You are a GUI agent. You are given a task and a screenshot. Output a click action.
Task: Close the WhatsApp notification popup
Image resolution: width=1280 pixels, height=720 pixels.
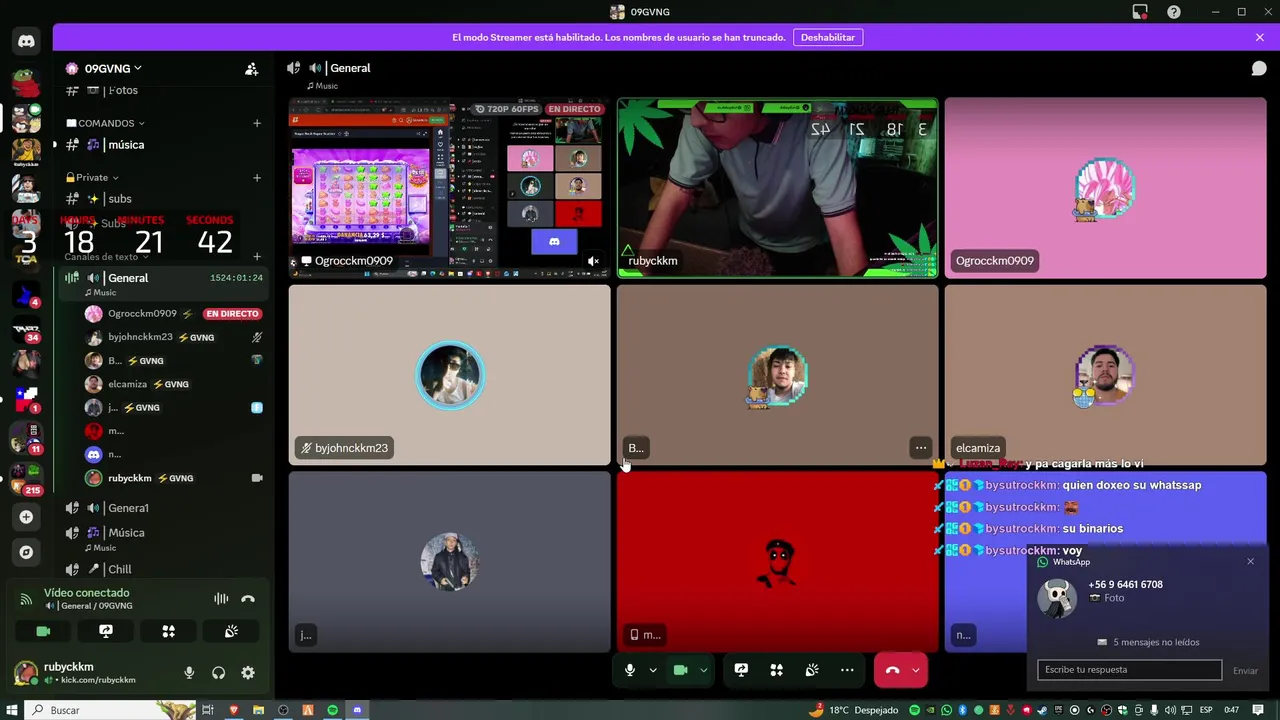(x=1250, y=562)
